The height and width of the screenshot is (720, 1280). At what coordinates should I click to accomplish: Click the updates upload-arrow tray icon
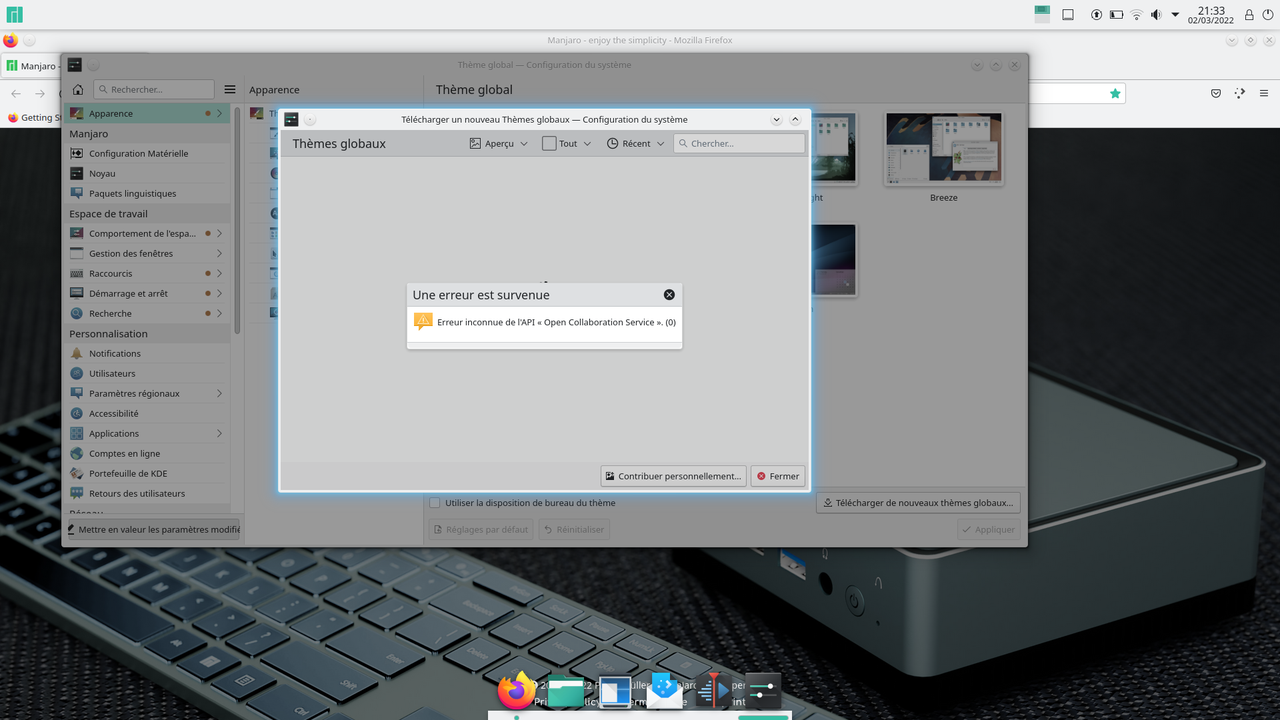point(1096,14)
